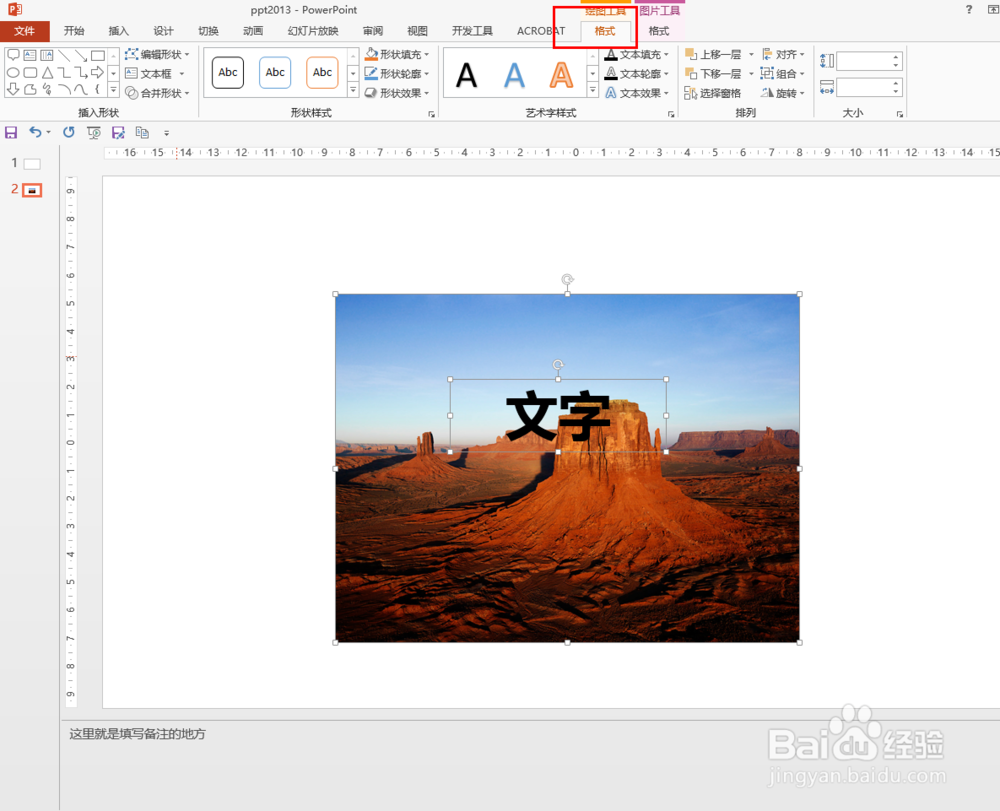1000x811 pixels.
Task: Open 艺术字样式 dialog launcher
Action: (671, 114)
